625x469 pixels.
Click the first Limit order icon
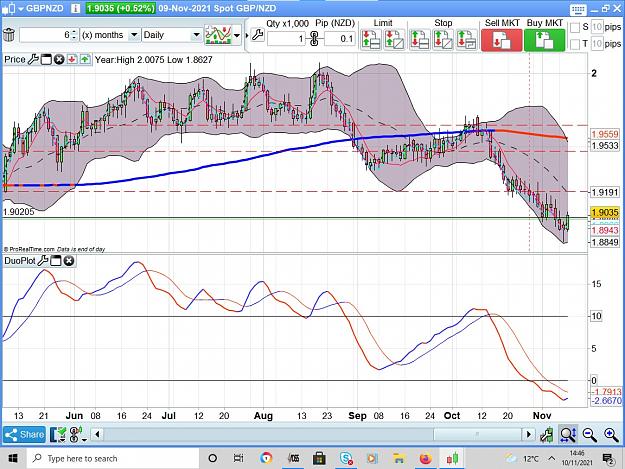coord(371,39)
